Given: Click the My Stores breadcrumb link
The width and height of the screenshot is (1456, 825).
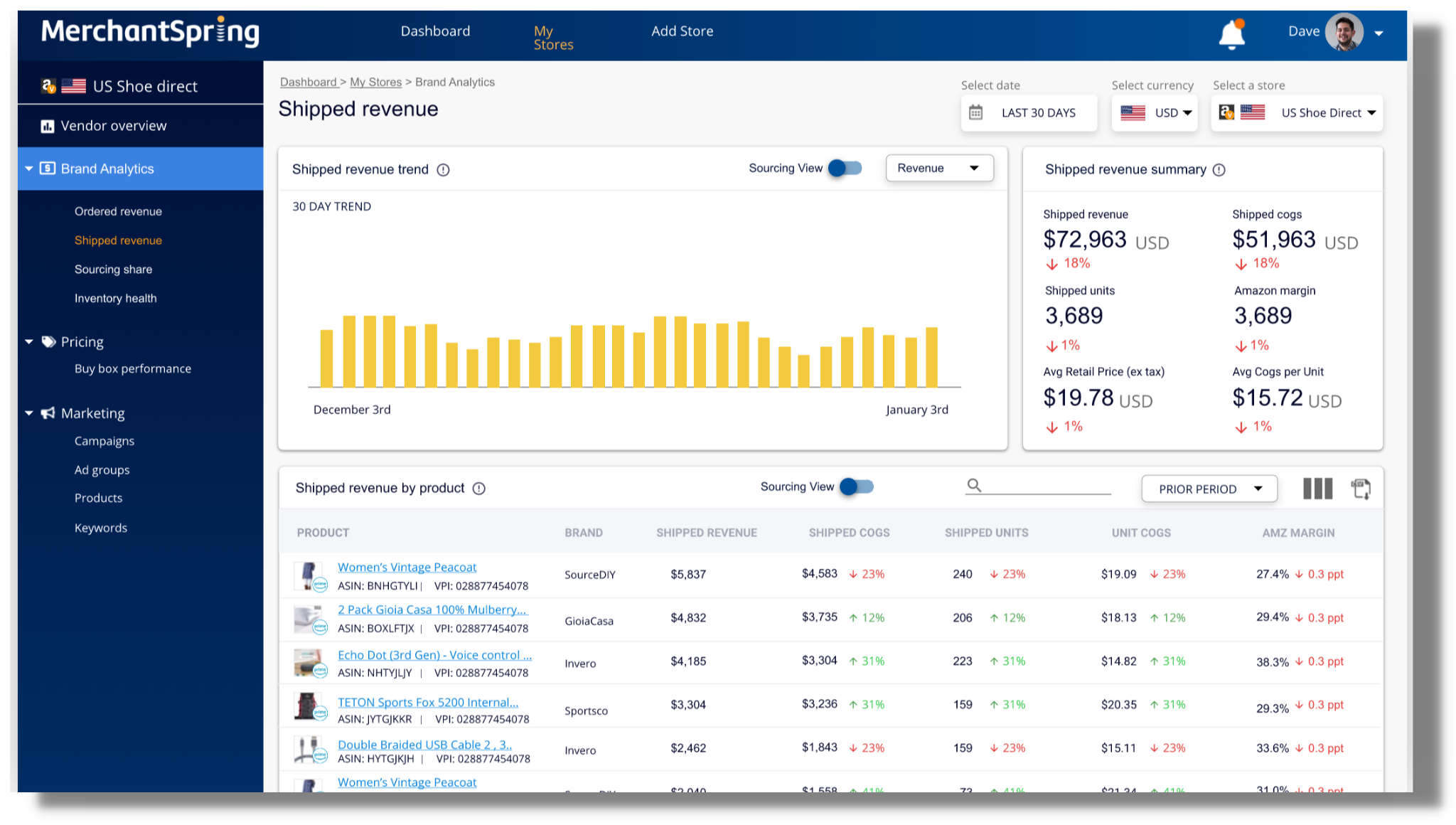Looking at the screenshot, I should [x=375, y=82].
